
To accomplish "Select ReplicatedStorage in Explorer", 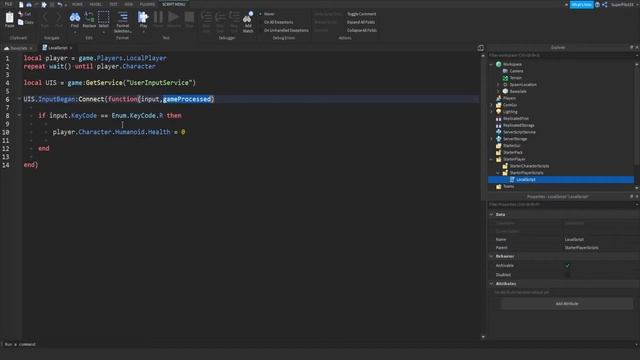I will 518,125.
